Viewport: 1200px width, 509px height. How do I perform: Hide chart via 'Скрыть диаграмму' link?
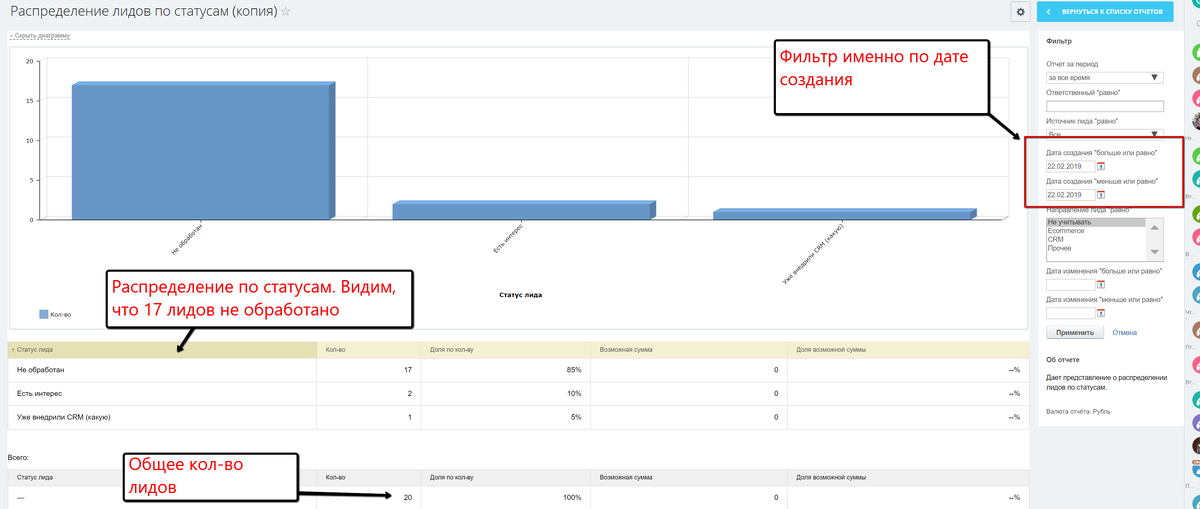pos(40,35)
